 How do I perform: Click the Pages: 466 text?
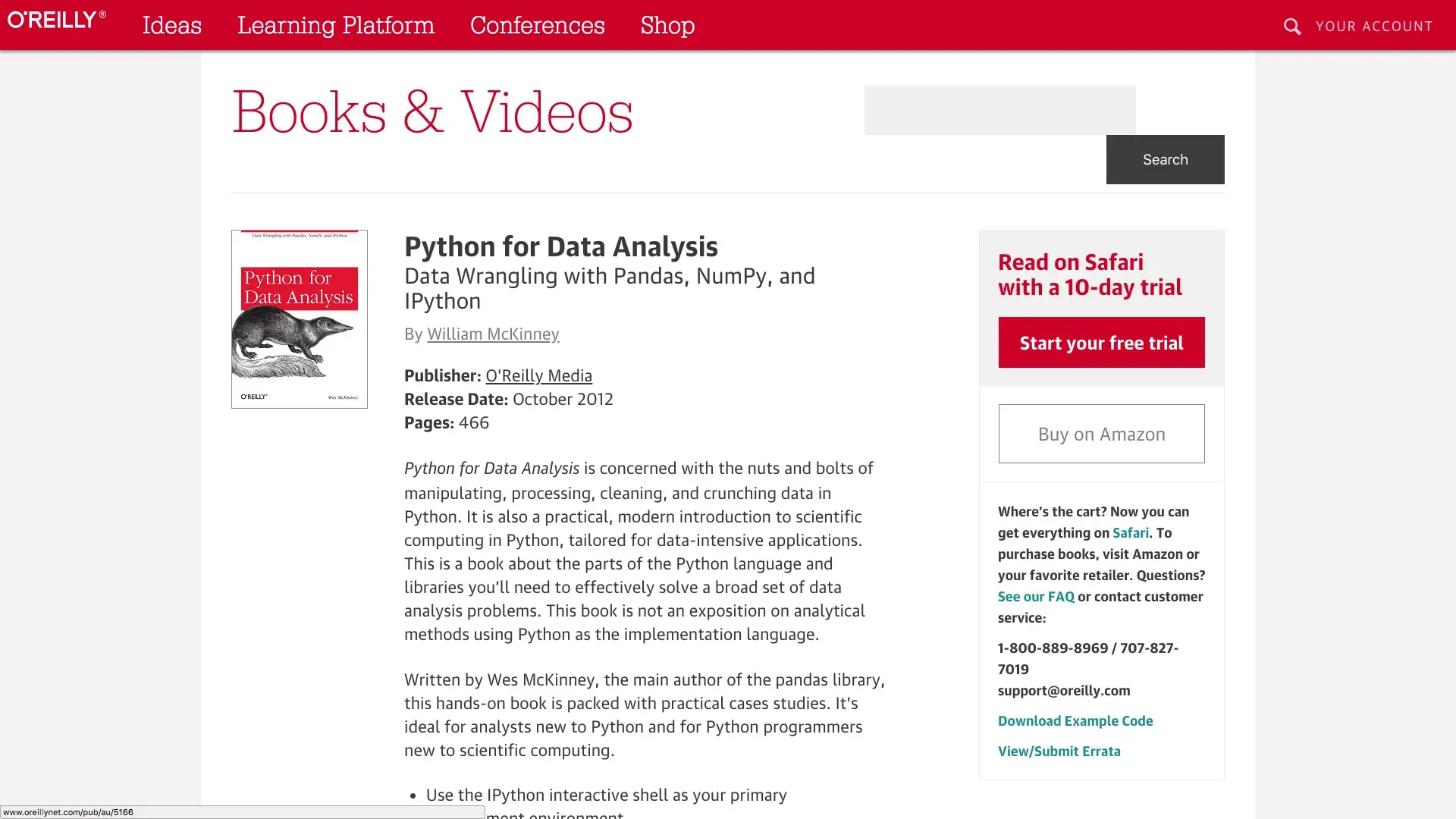pyautogui.click(x=446, y=422)
